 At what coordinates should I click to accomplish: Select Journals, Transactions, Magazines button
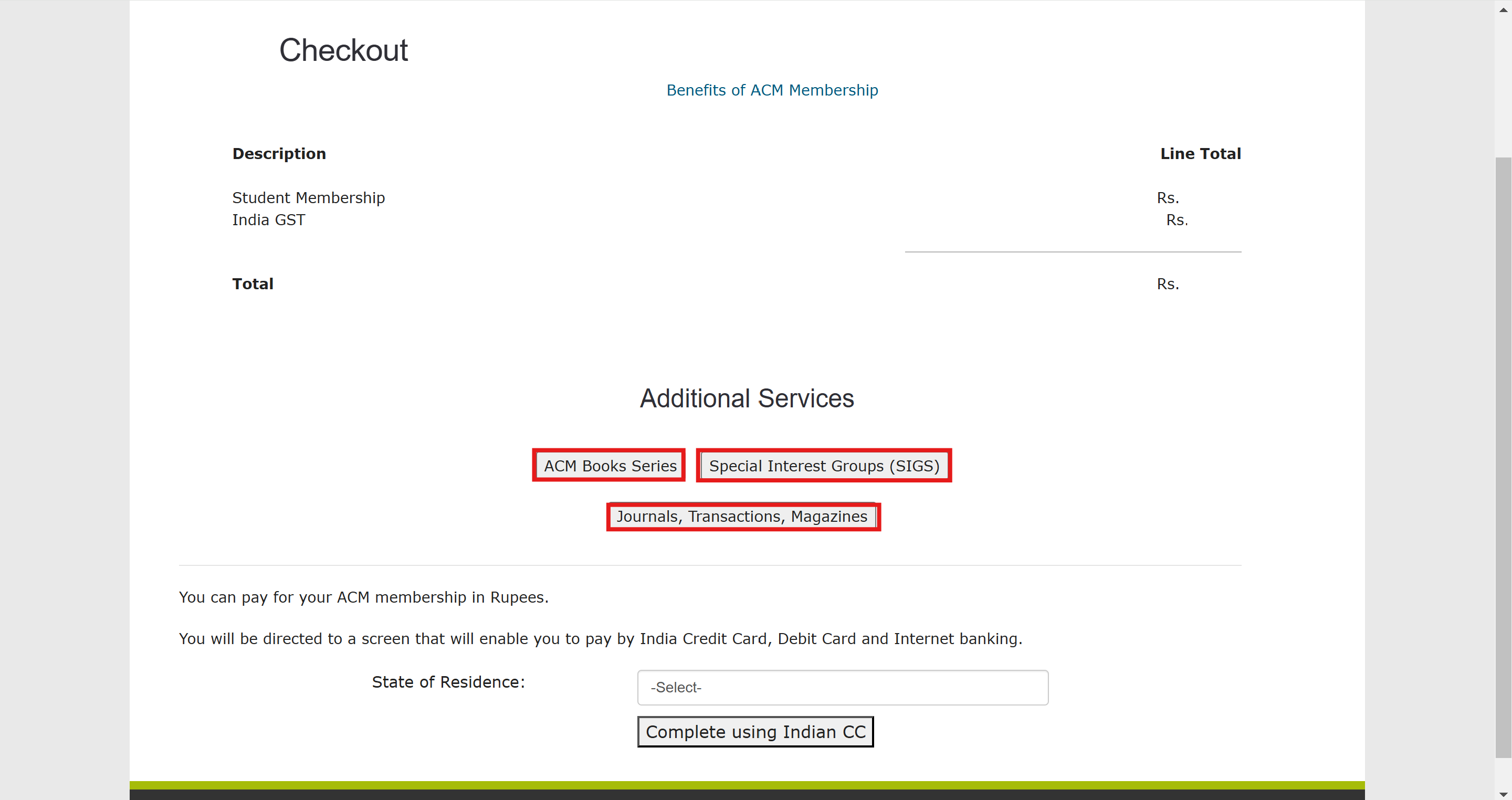(742, 517)
